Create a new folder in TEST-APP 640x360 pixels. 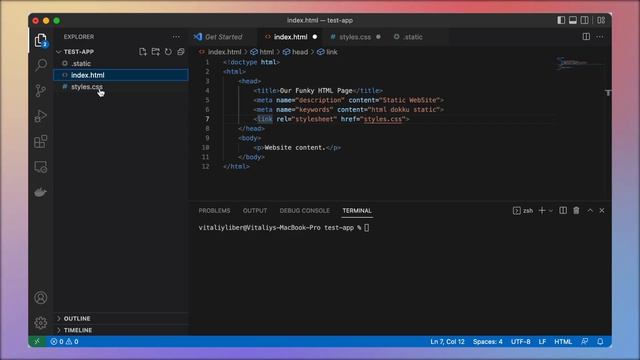[156, 52]
